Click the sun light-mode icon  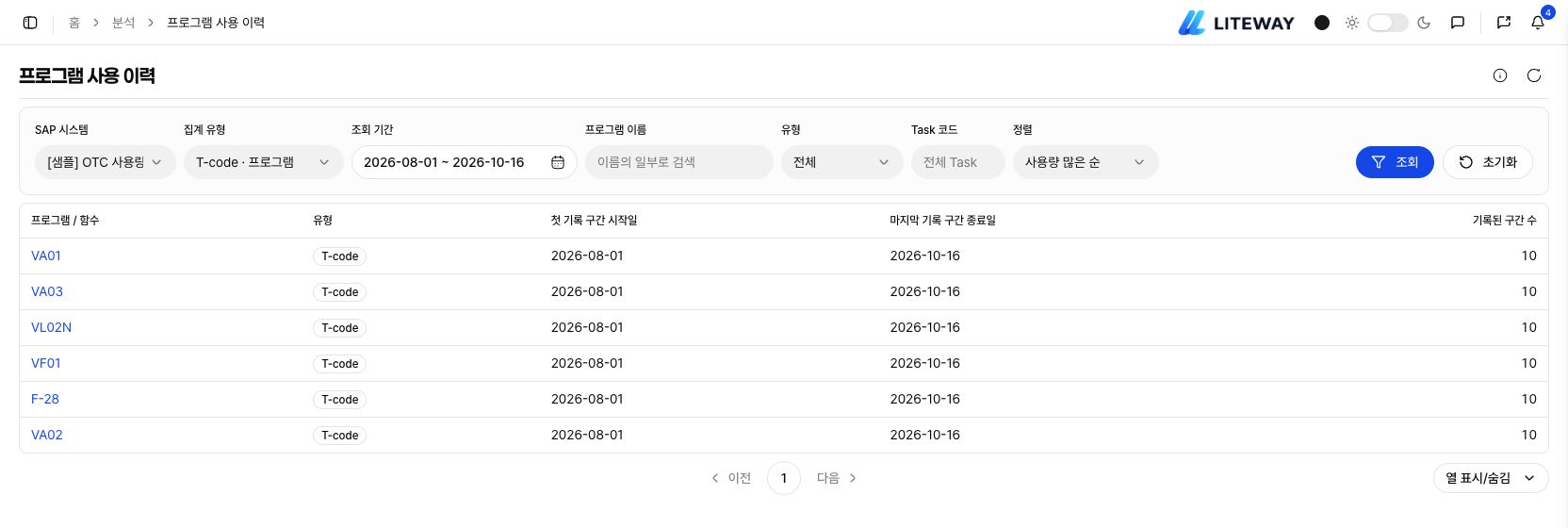pyautogui.click(x=1352, y=23)
